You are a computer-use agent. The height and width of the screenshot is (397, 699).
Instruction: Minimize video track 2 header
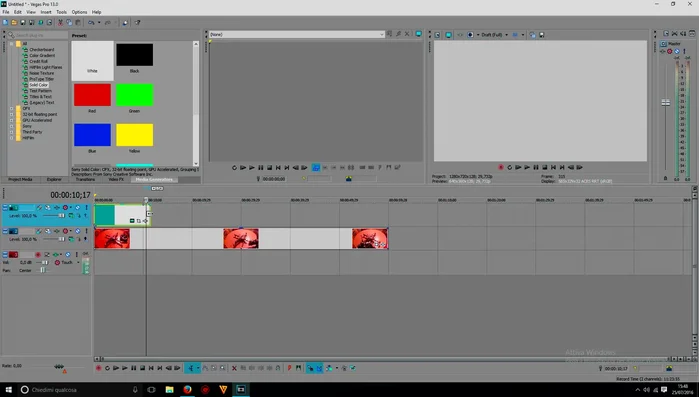coord(5,231)
